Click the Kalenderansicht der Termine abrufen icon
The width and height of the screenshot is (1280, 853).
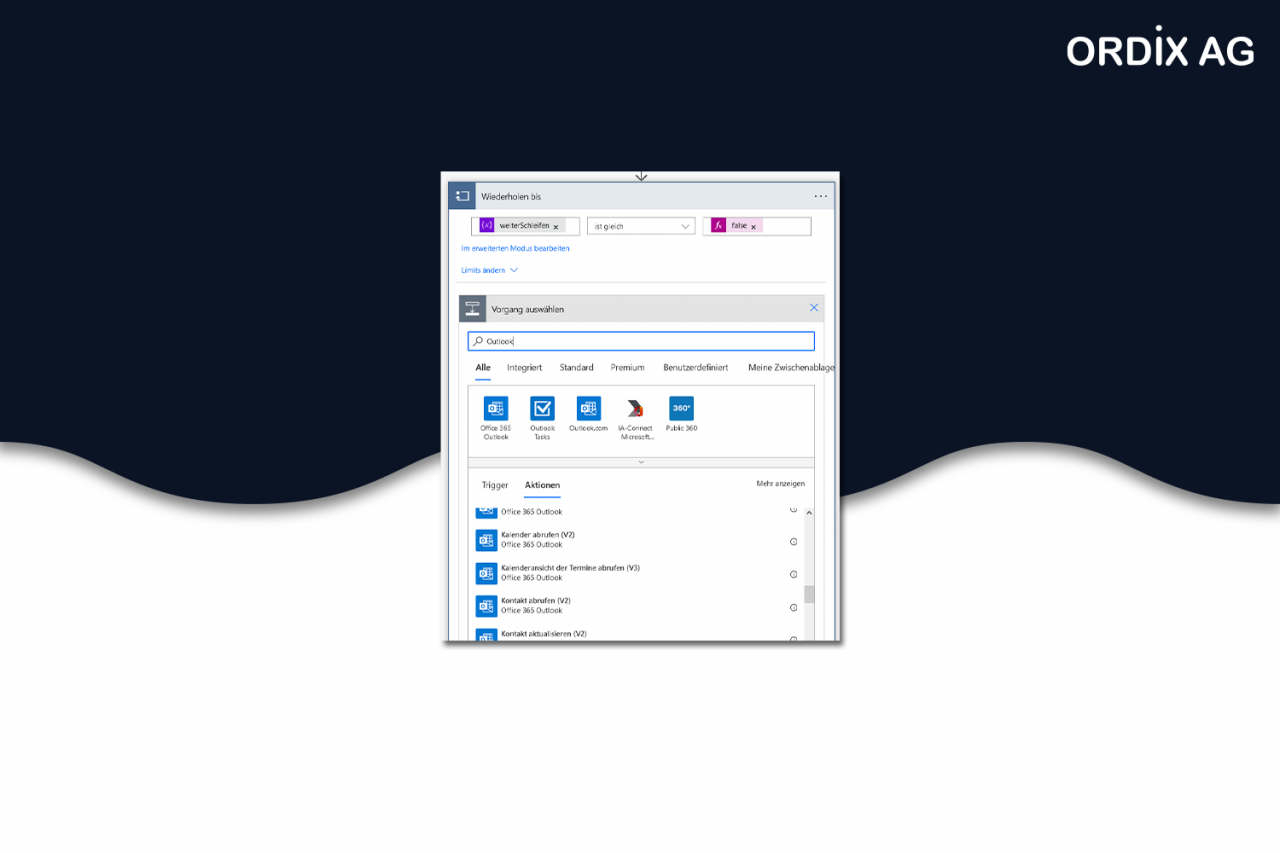point(486,574)
